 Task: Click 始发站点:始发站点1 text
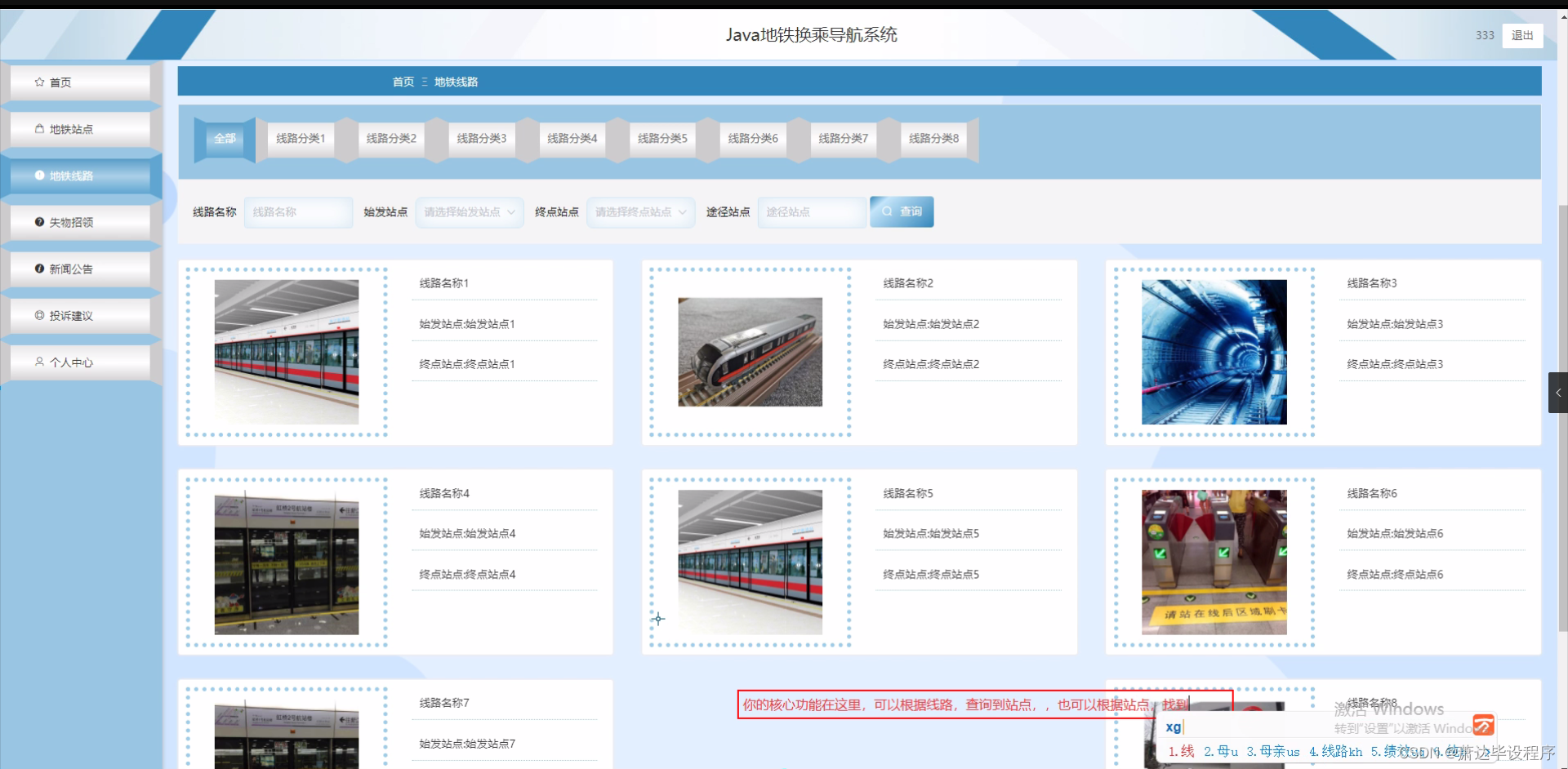tap(467, 324)
